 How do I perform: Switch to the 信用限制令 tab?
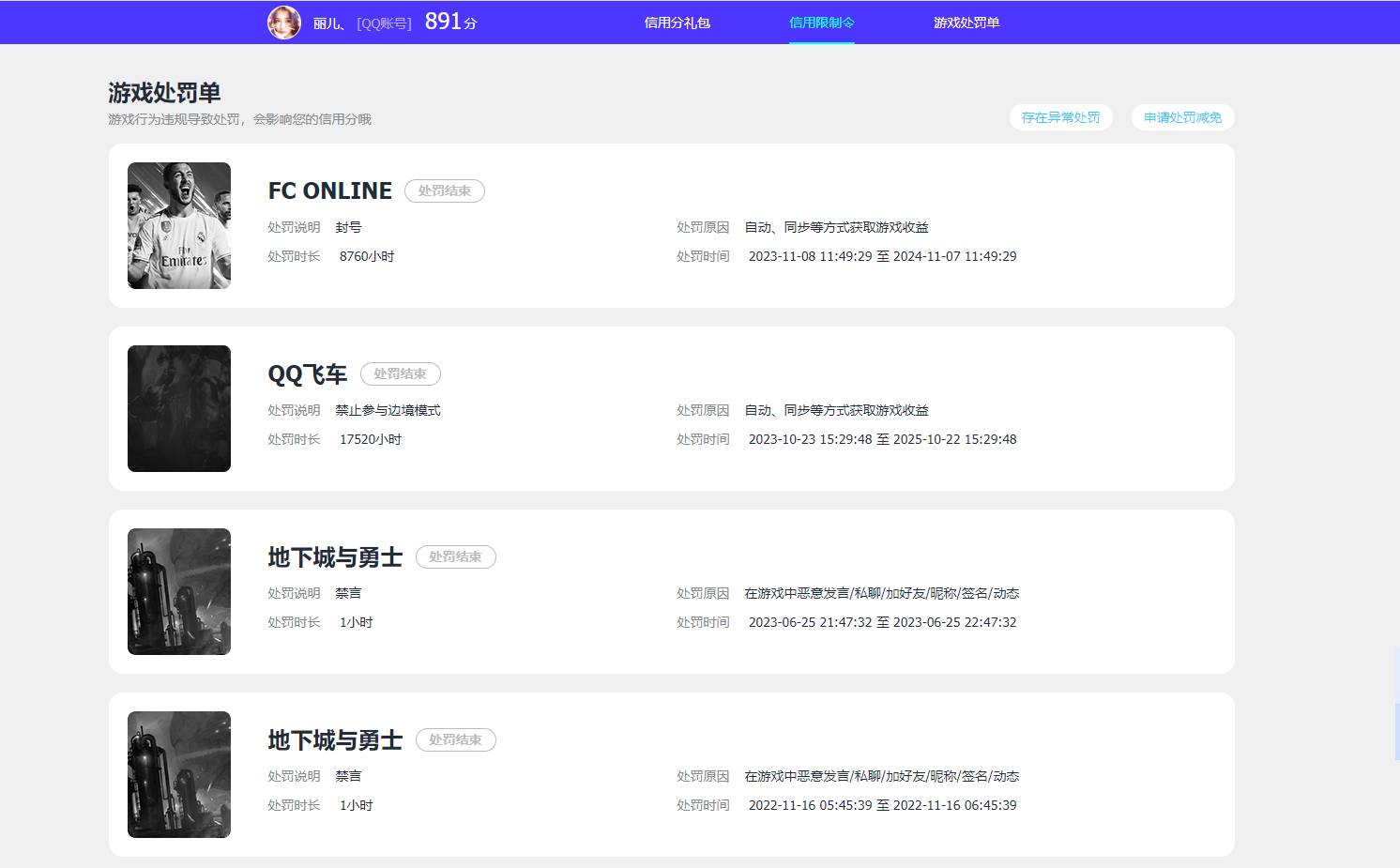pos(821,23)
